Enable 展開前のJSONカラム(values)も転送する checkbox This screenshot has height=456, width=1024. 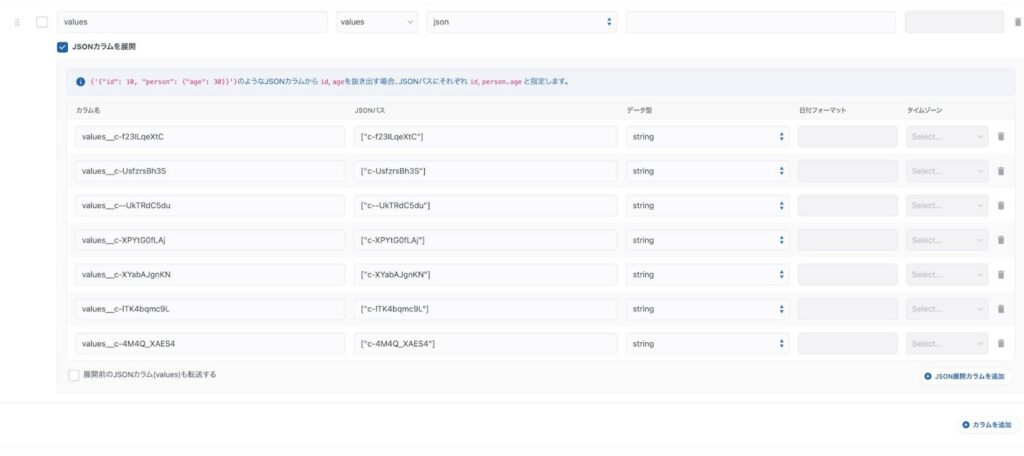click(x=73, y=375)
